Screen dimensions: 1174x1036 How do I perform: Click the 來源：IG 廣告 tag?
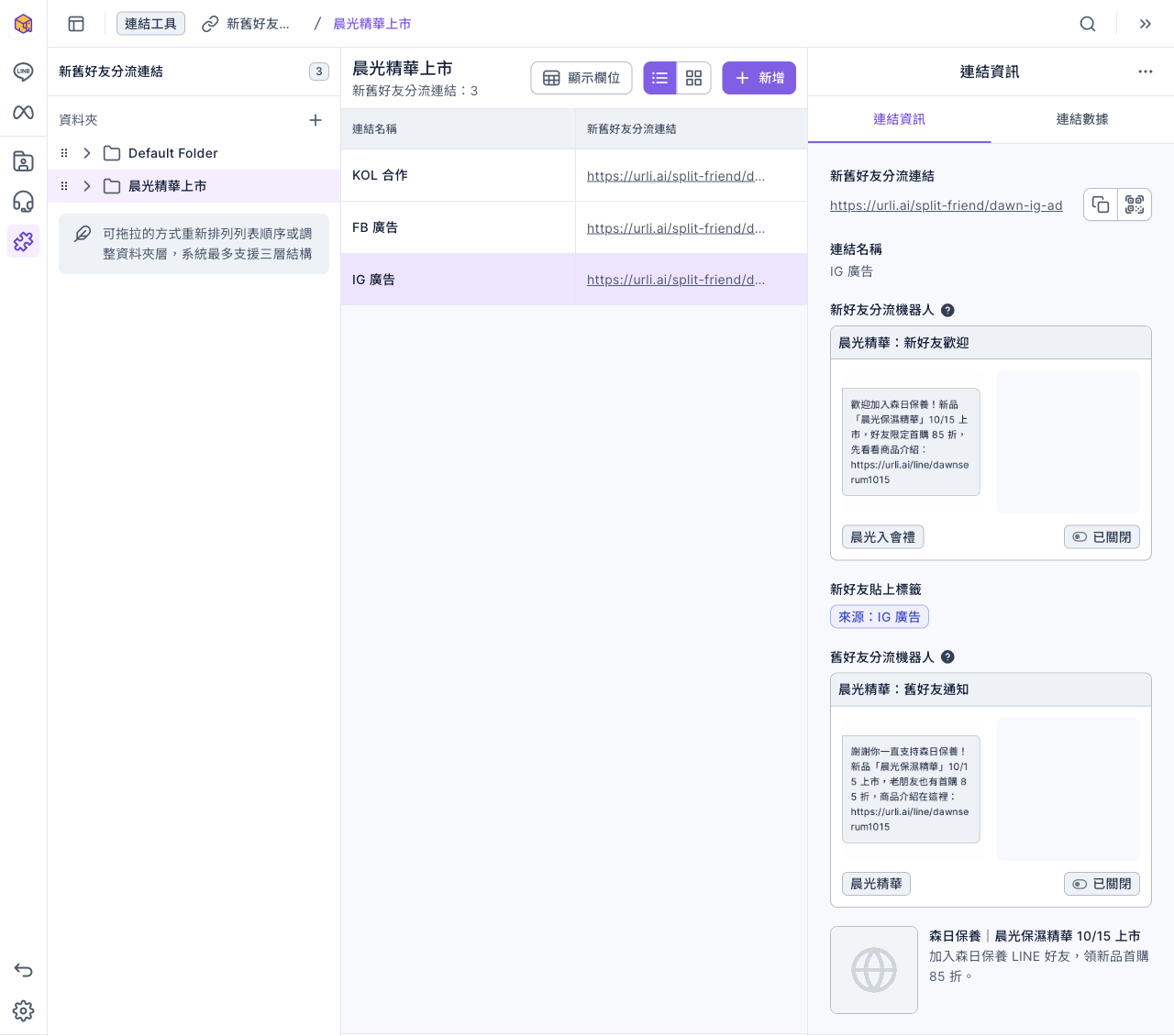880,617
